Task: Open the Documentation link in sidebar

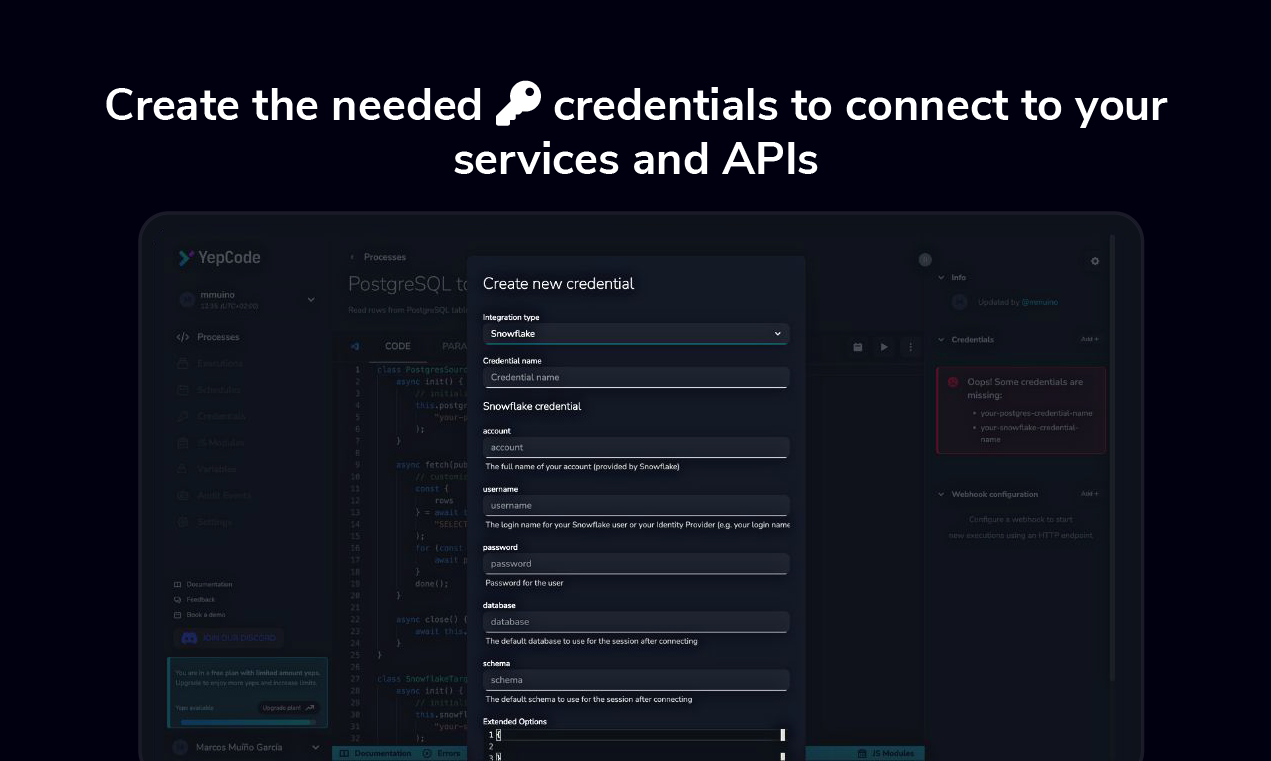Action: pyautogui.click(x=203, y=584)
